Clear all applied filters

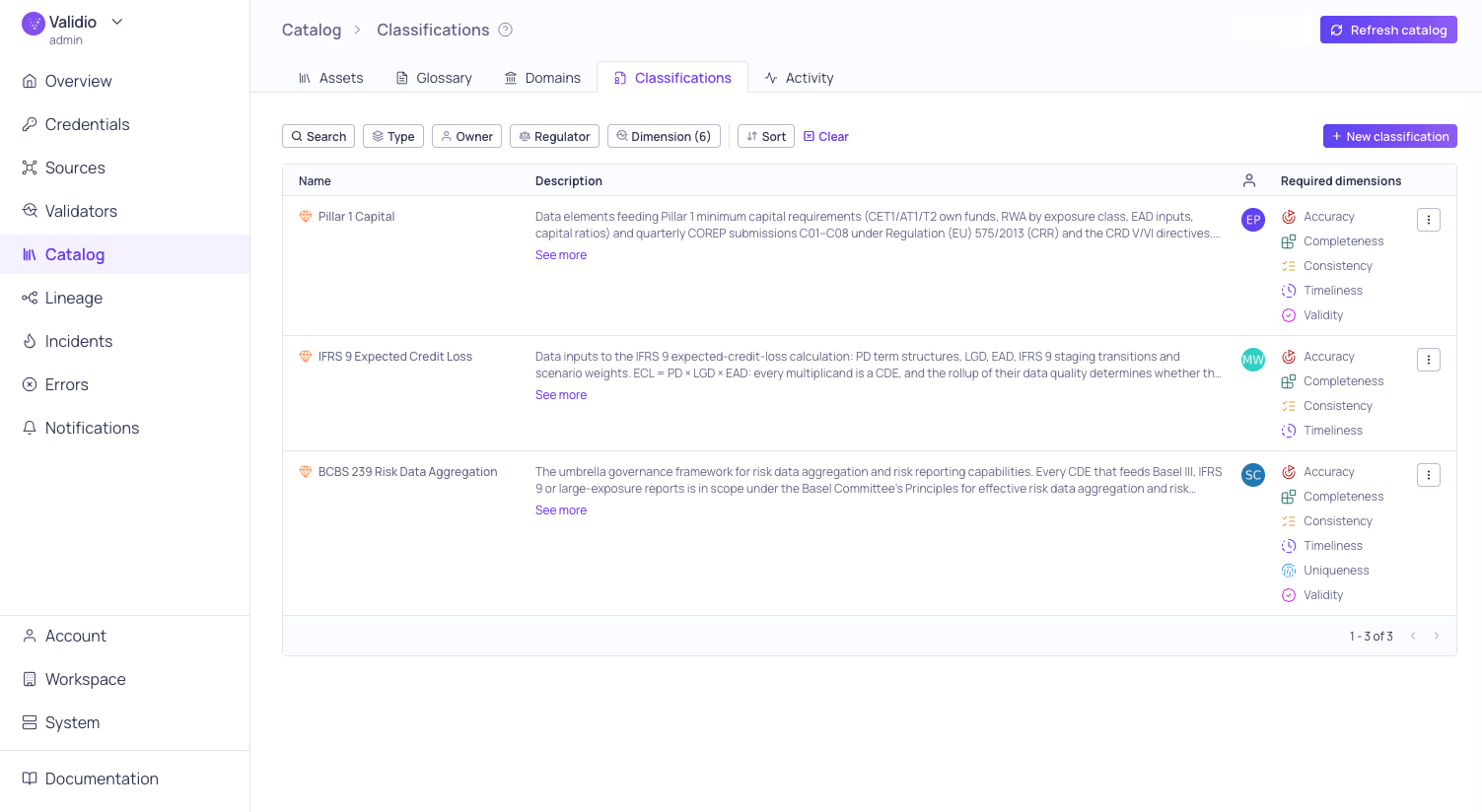[826, 136]
